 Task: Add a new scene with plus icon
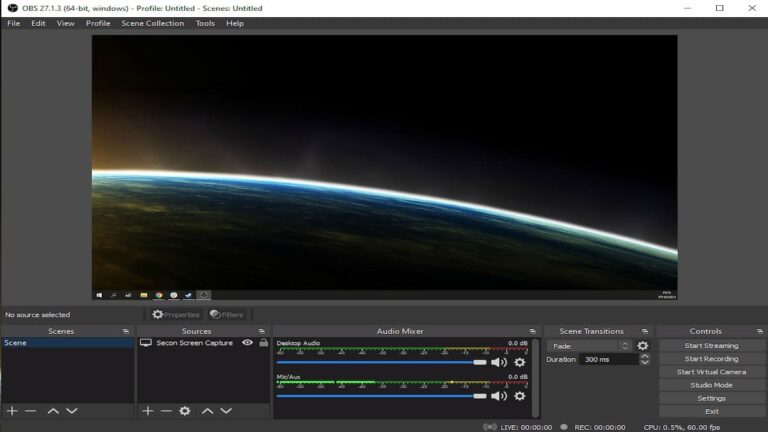(12, 411)
